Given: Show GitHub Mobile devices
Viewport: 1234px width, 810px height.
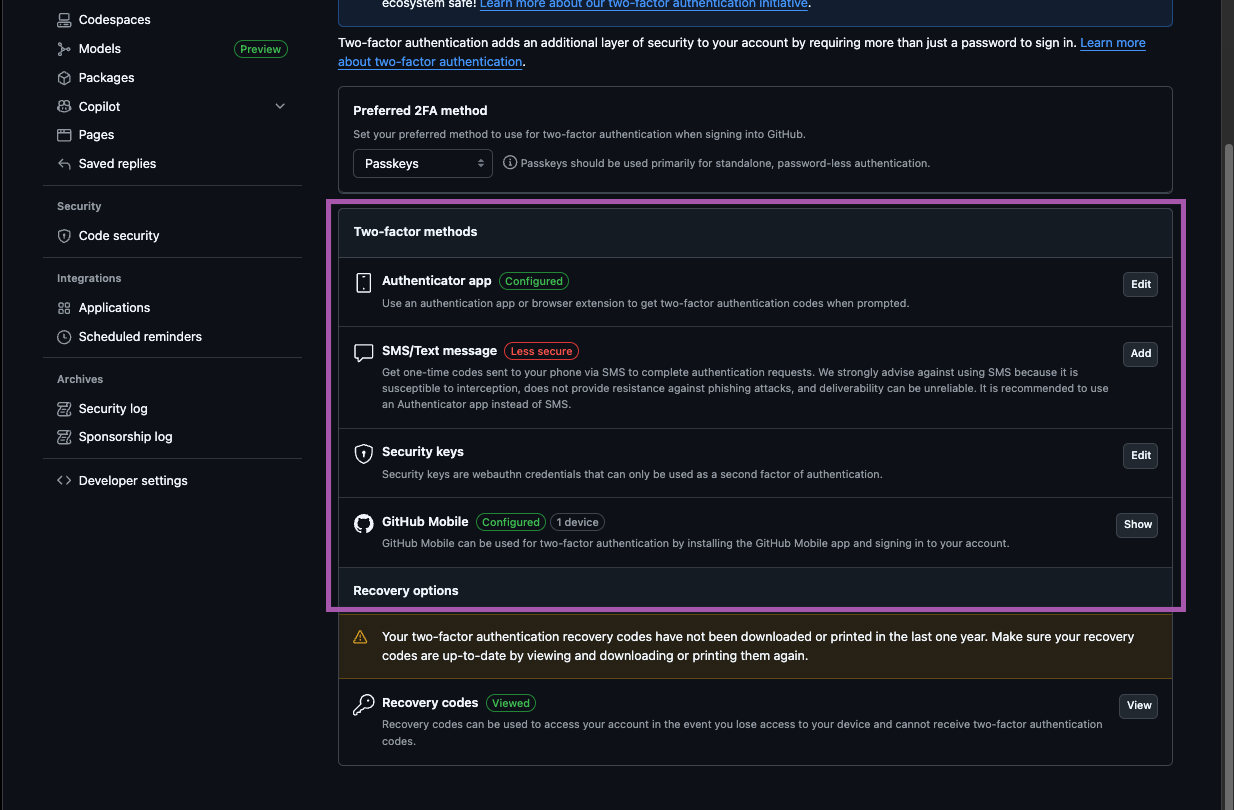Looking at the screenshot, I should [1137, 525].
